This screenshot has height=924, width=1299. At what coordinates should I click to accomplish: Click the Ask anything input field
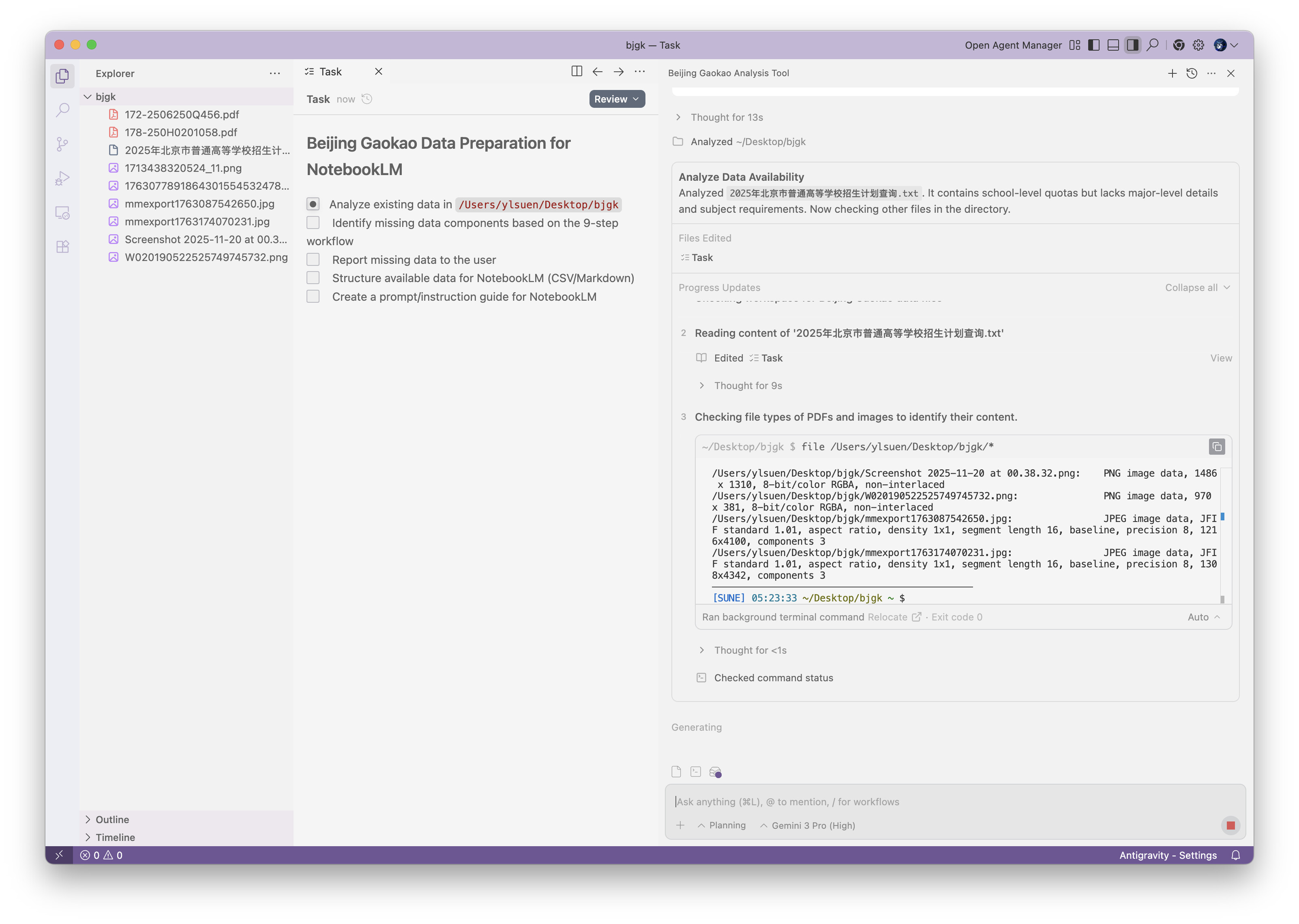pyautogui.click(x=945, y=801)
